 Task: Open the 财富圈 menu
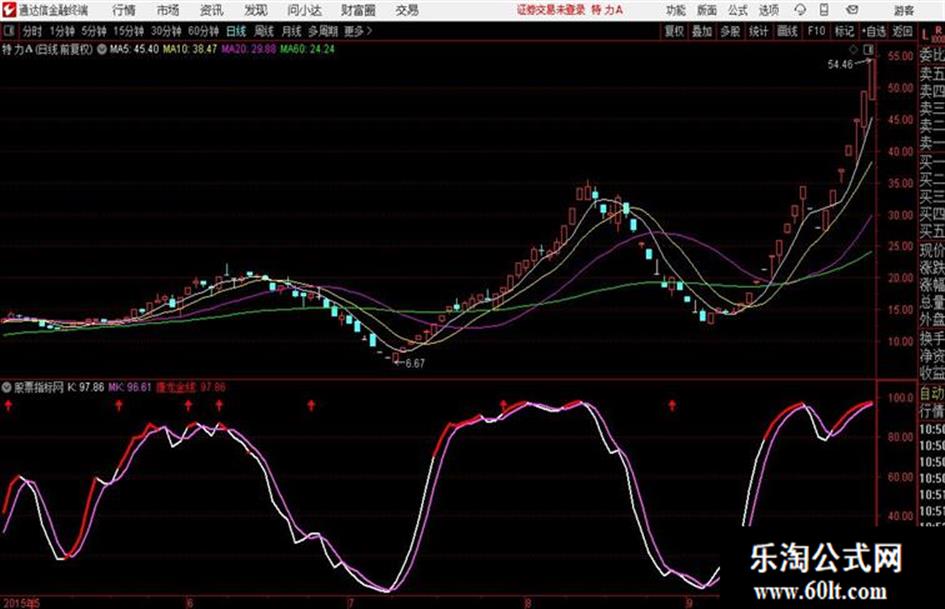point(358,10)
